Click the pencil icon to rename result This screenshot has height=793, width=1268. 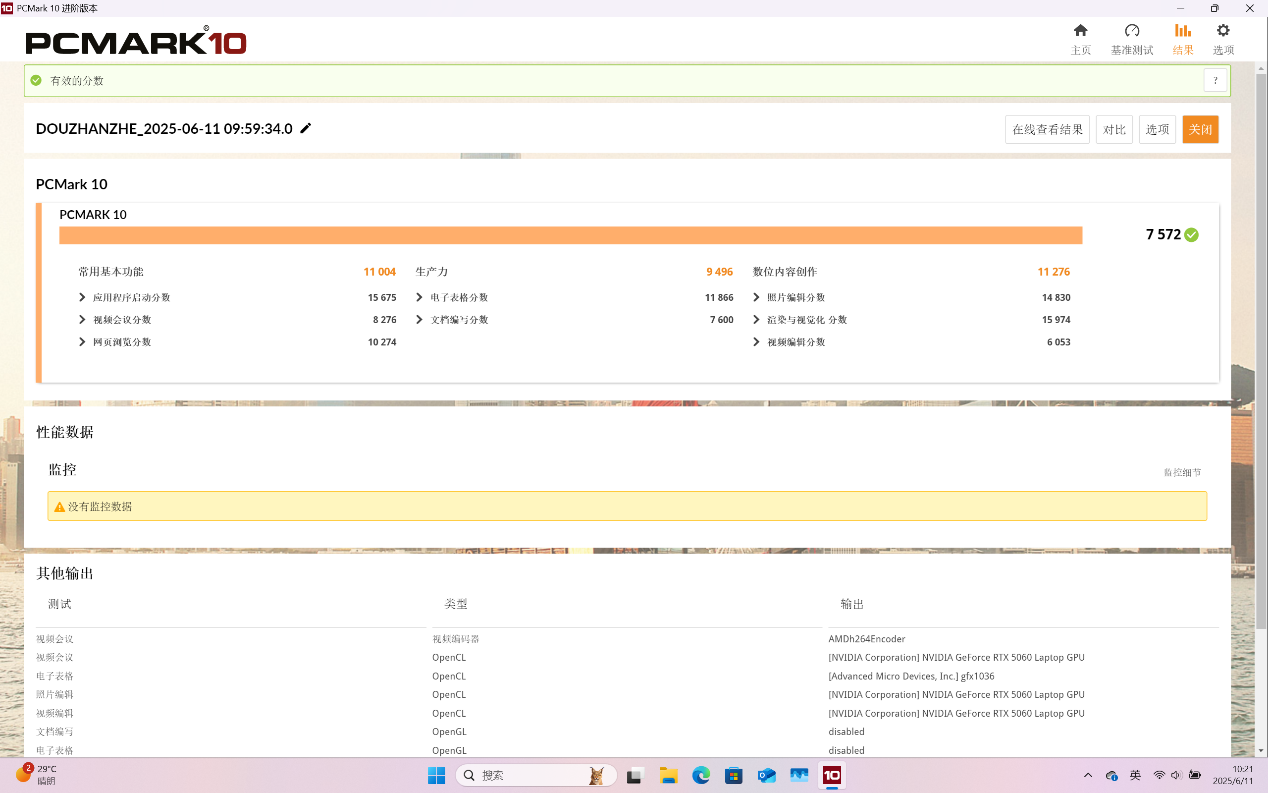coord(306,128)
